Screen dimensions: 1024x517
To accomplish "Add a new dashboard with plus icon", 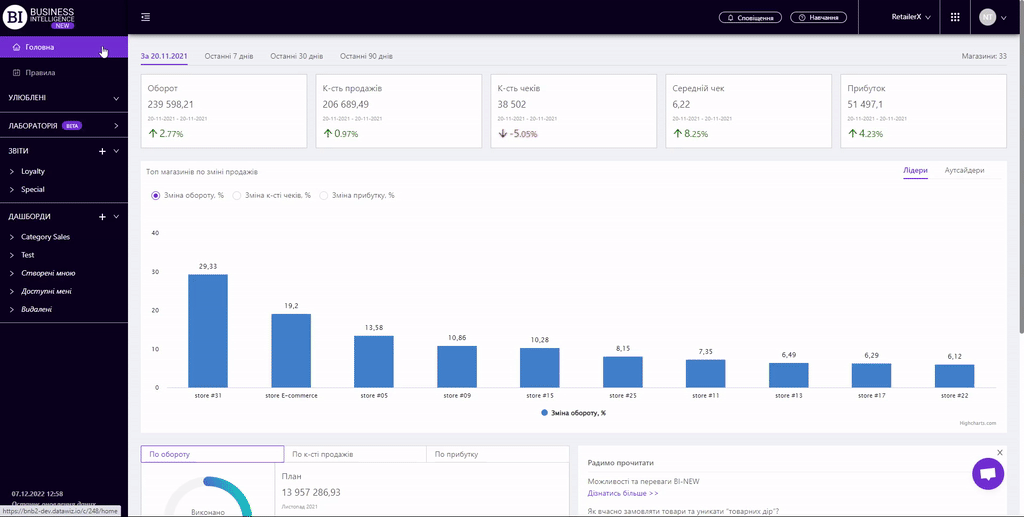I will pyautogui.click(x=102, y=216).
